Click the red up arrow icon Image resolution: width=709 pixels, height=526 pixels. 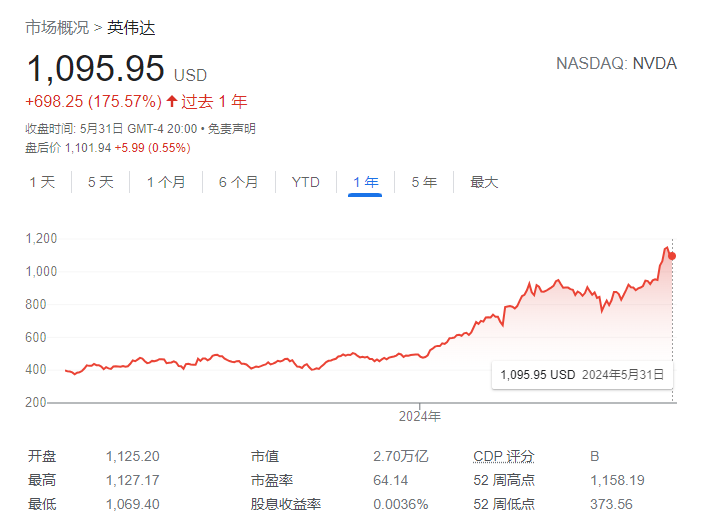coord(171,101)
